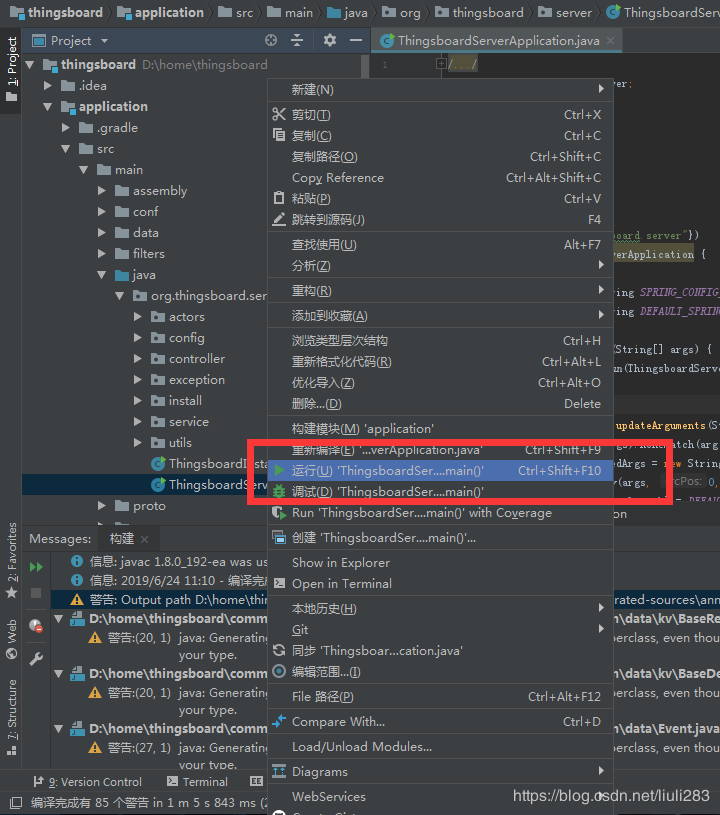The image size is (720, 815).
Task: Select 运行(U) 'ThingsboardSer....main()'
Action: (x=440, y=470)
